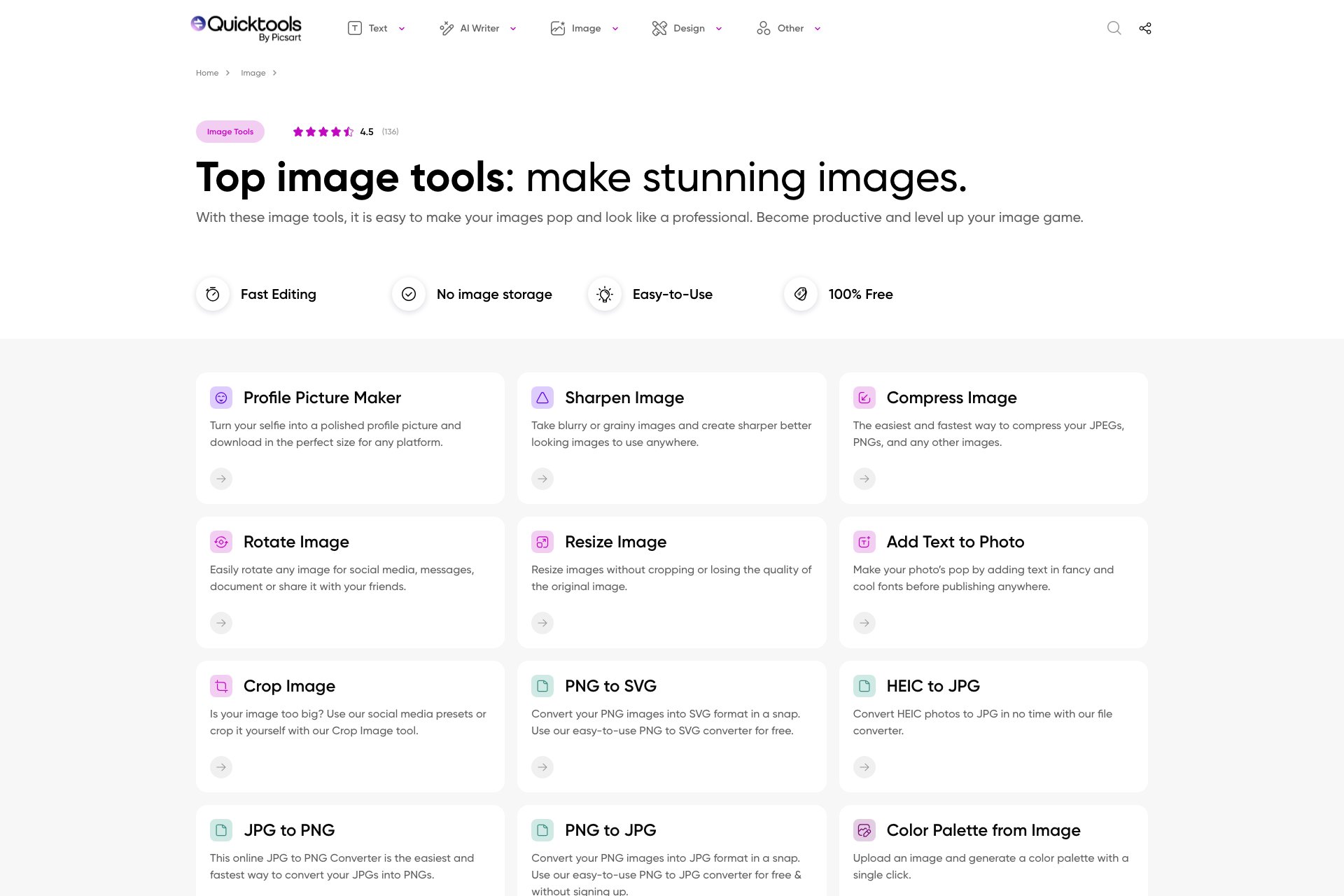Navigate to Home via breadcrumb link

point(207,73)
